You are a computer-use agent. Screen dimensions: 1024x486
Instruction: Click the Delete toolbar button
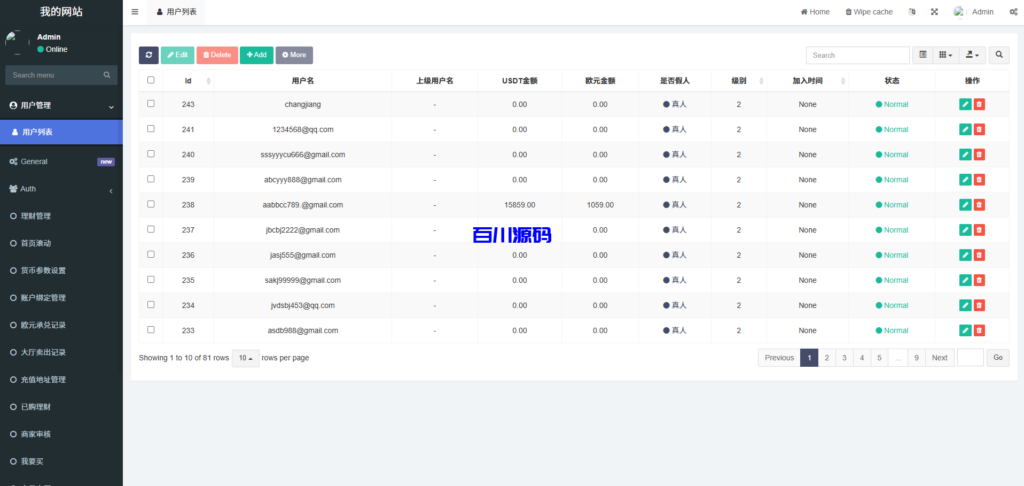click(217, 55)
